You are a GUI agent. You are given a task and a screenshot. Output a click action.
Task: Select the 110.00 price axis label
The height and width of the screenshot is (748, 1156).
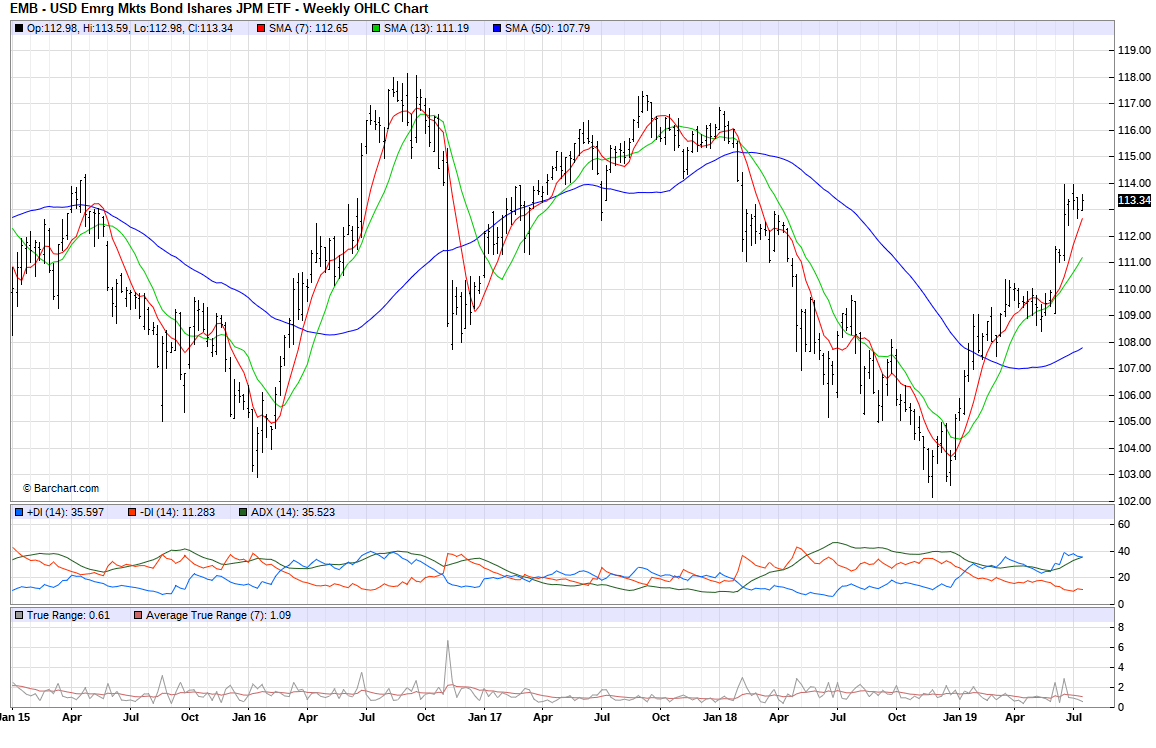pyautogui.click(x=1134, y=290)
